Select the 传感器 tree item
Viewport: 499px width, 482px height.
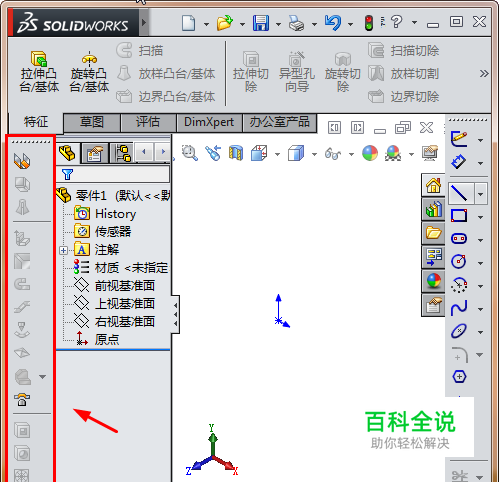point(103,232)
